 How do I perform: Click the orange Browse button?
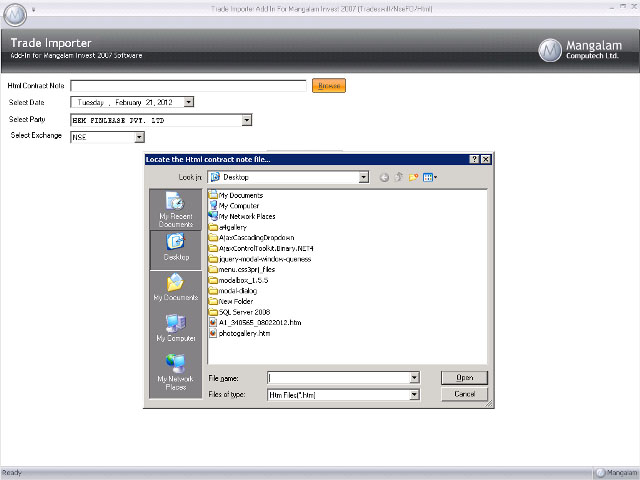329,86
